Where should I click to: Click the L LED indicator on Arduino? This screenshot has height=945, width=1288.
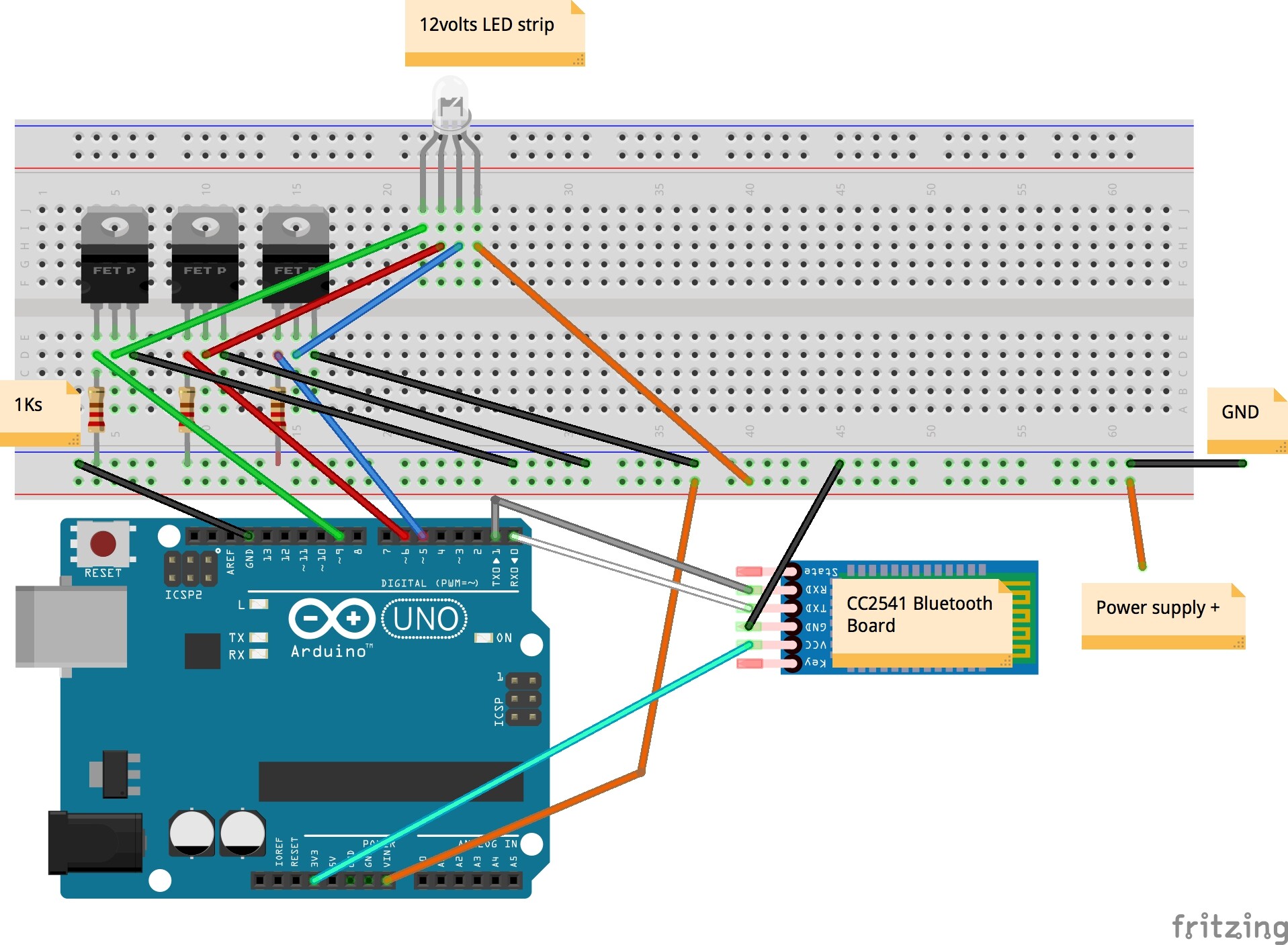(x=259, y=604)
